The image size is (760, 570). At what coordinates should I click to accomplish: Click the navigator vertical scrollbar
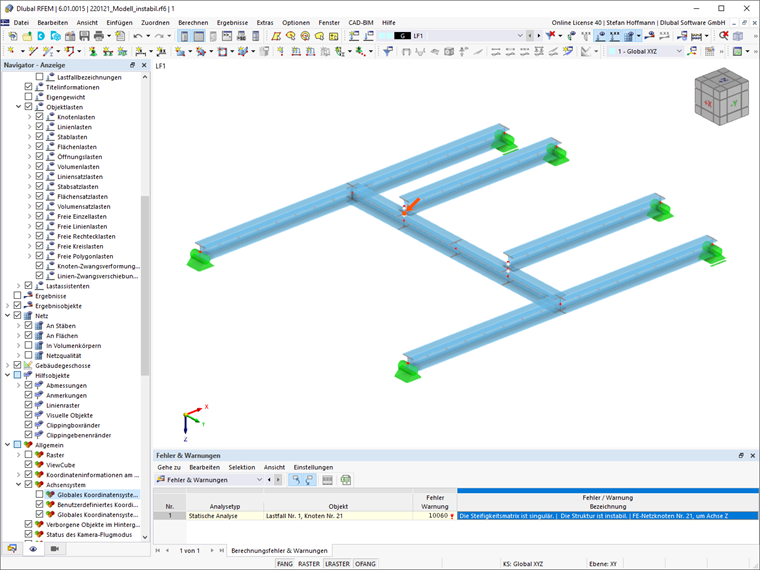pos(145,285)
